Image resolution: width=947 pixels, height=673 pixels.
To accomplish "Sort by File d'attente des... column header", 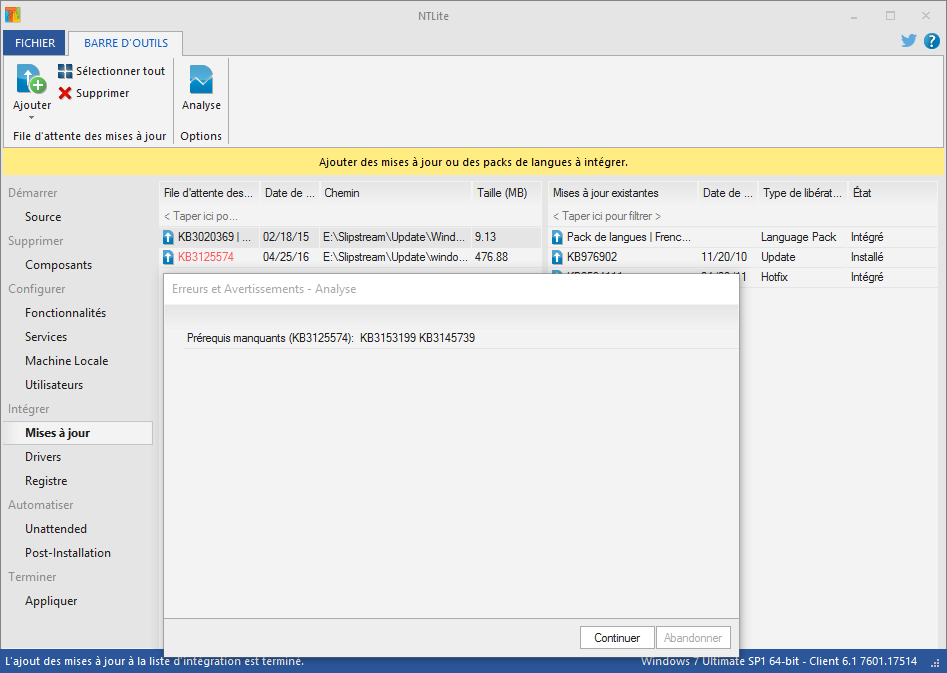I will point(209,193).
